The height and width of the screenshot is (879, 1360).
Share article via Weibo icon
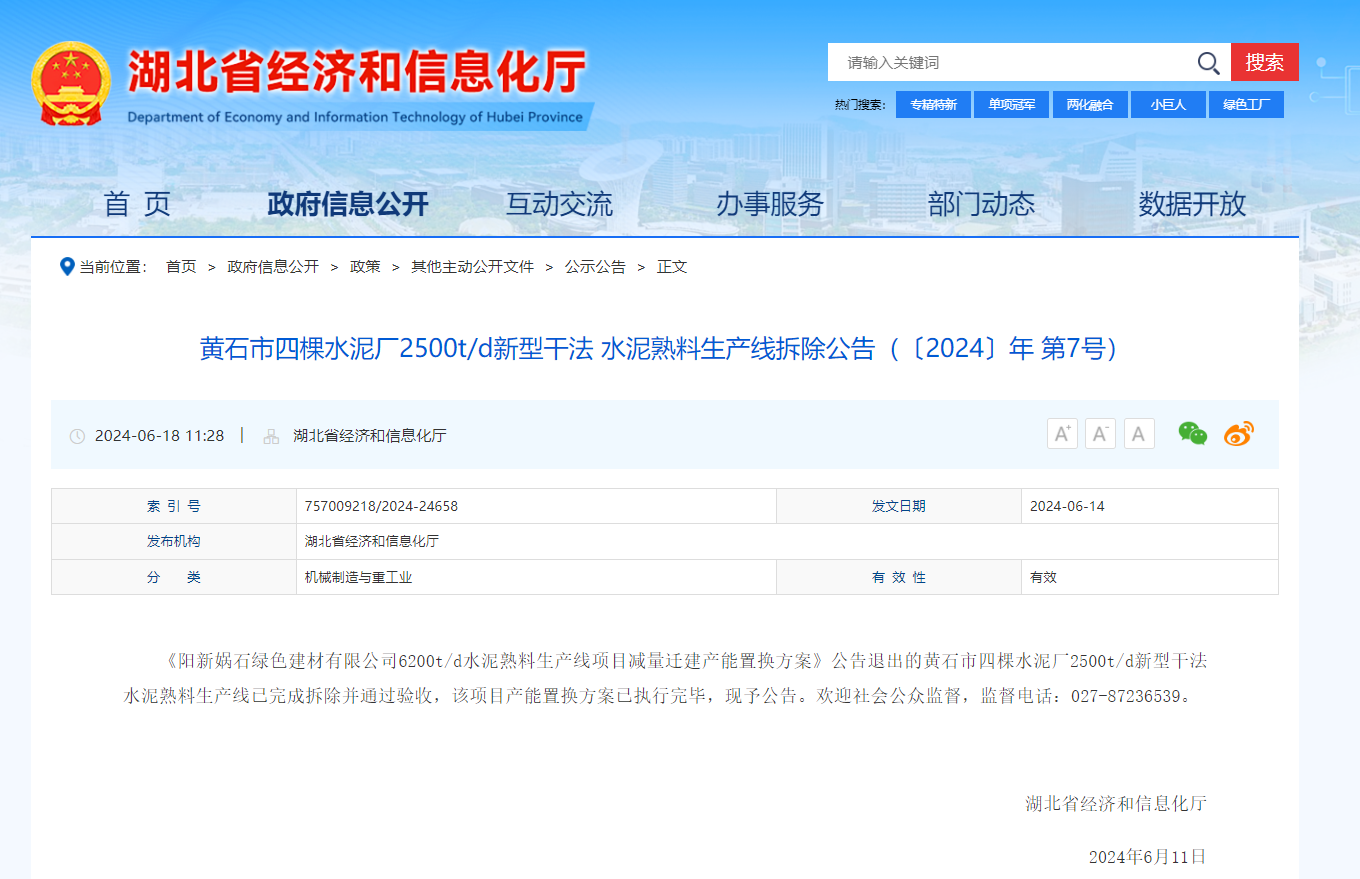pos(1238,434)
